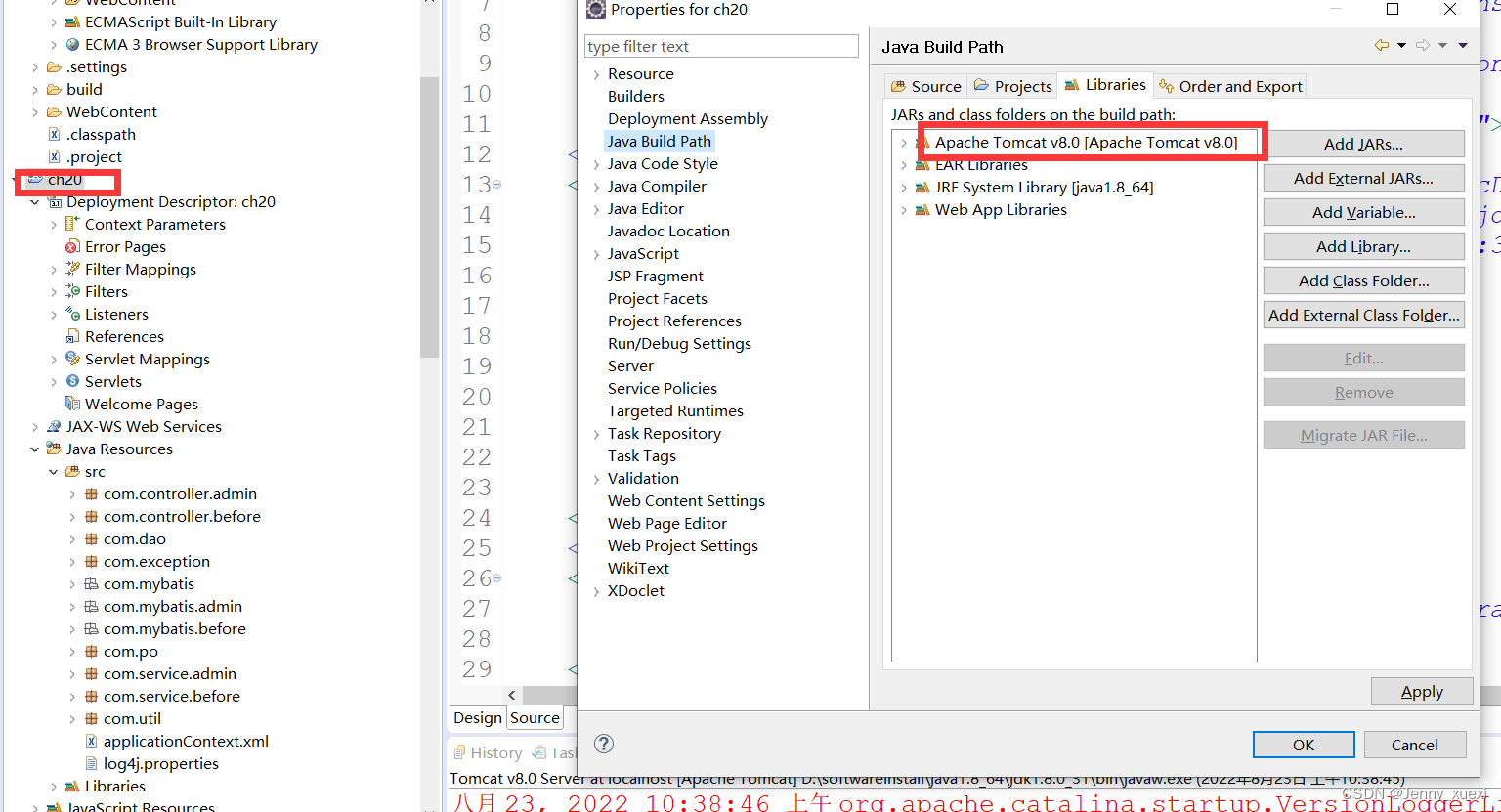Click the JRE System Library icon

tap(922, 188)
